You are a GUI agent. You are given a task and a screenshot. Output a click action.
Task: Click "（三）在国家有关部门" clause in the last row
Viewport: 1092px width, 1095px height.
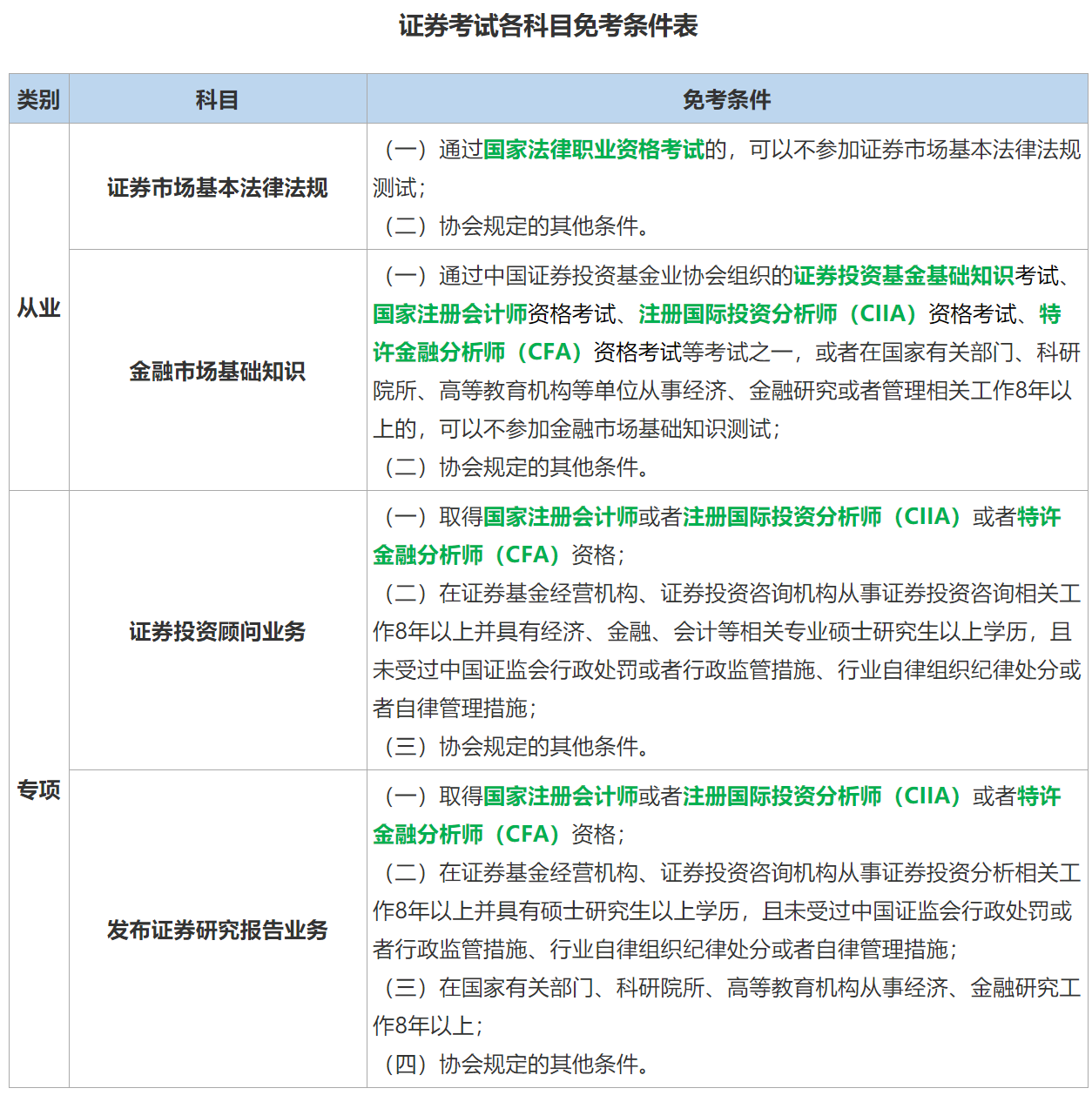coord(488,988)
